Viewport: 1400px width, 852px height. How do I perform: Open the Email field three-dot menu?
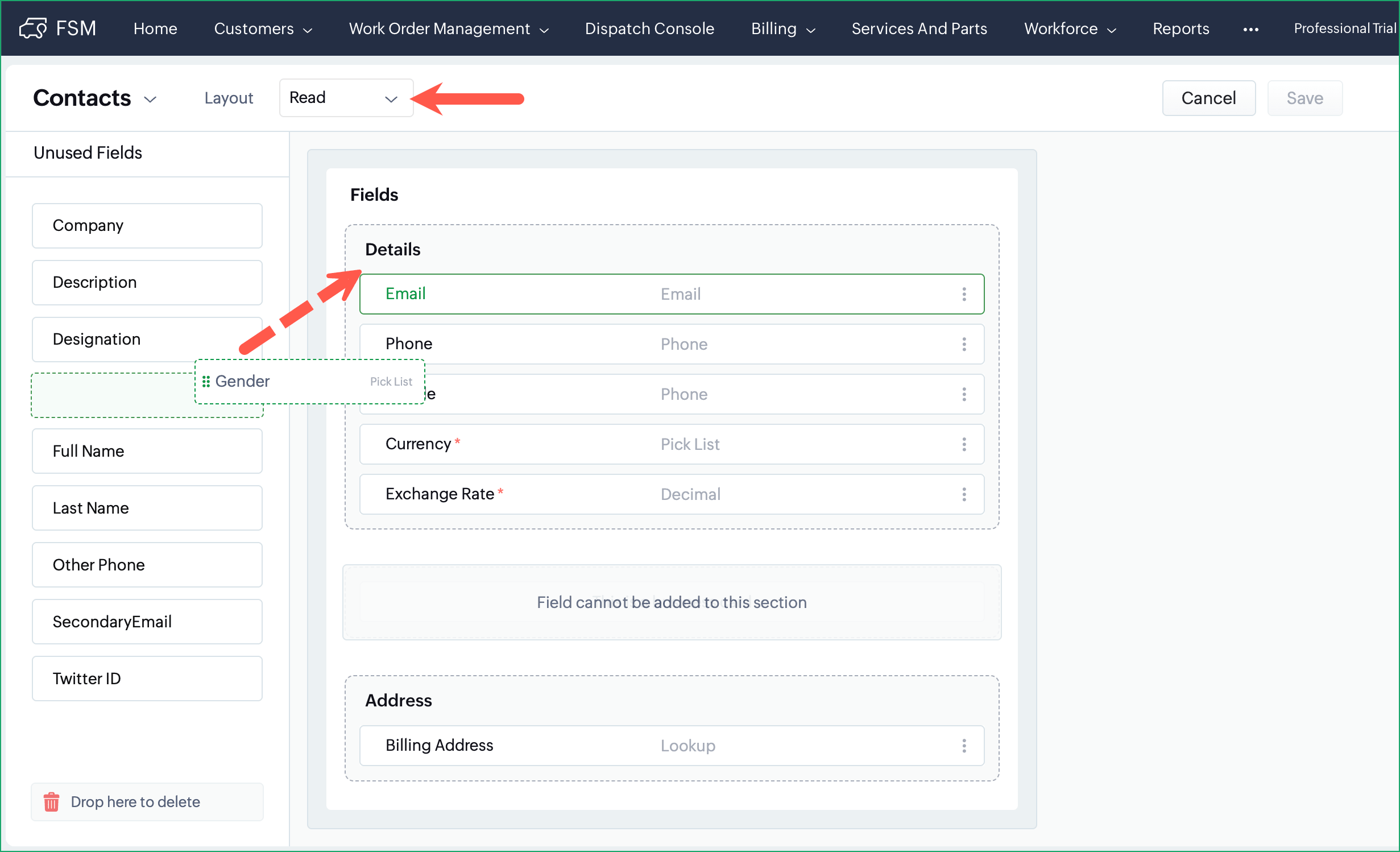[964, 294]
